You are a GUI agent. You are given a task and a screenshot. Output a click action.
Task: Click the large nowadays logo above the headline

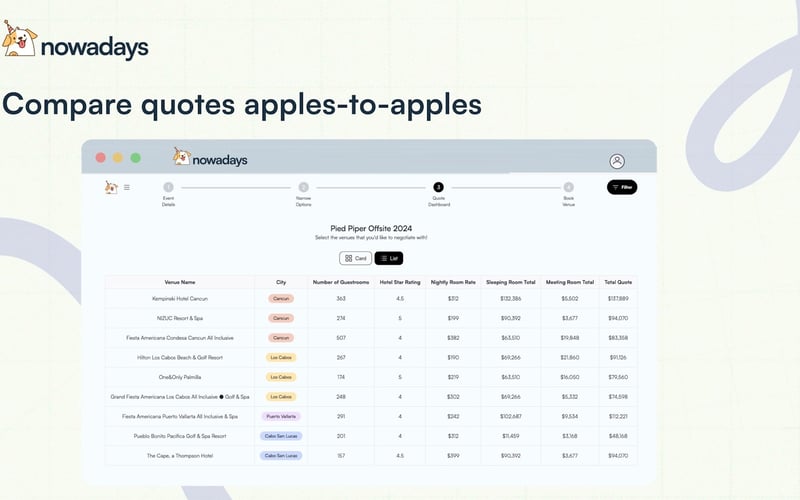(75, 40)
